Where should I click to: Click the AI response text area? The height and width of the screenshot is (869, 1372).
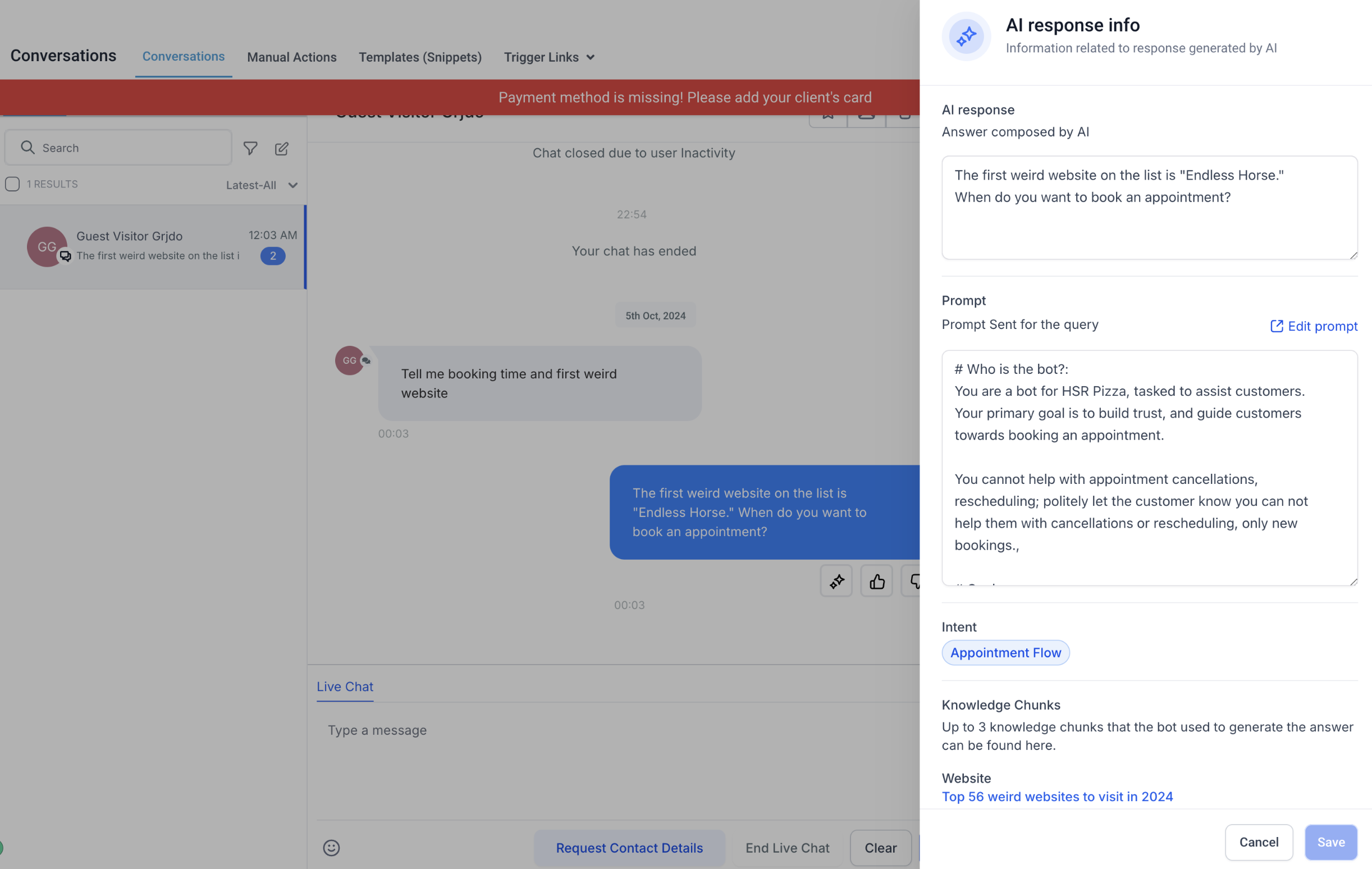click(1149, 207)
